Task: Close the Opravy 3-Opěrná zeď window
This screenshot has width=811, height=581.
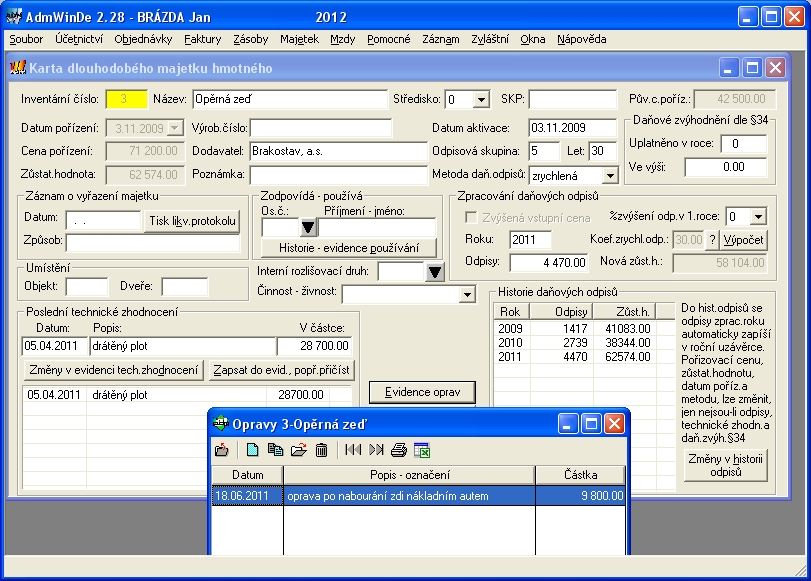Action: click(x=614, y=424)
